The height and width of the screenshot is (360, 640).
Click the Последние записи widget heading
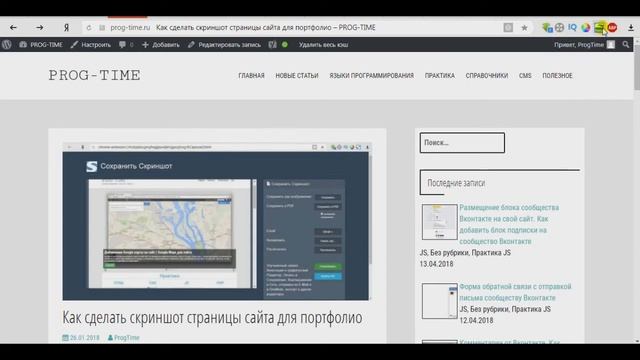[x=456, y=183]
